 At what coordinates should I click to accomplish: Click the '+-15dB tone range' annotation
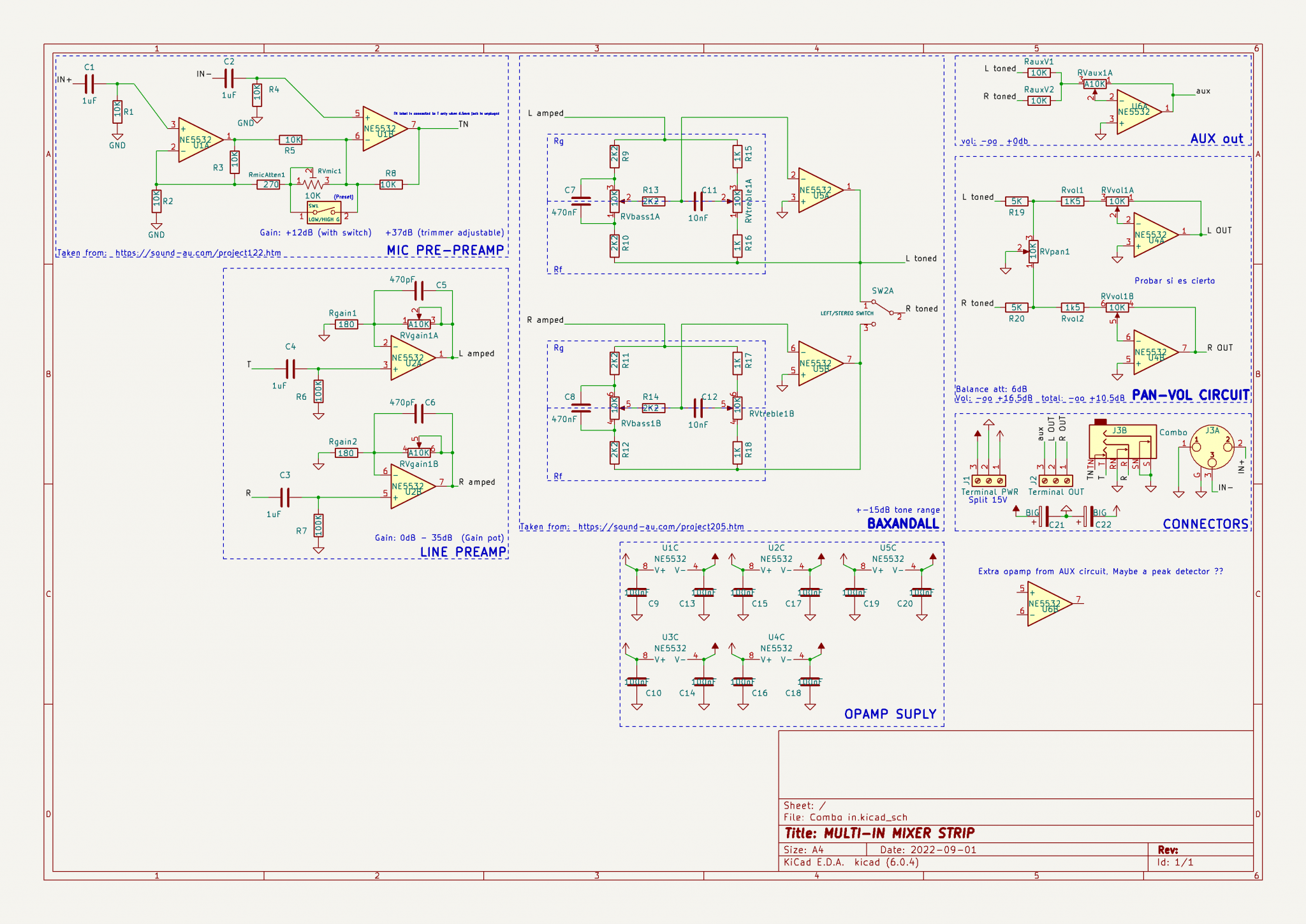tap(898, 510)
